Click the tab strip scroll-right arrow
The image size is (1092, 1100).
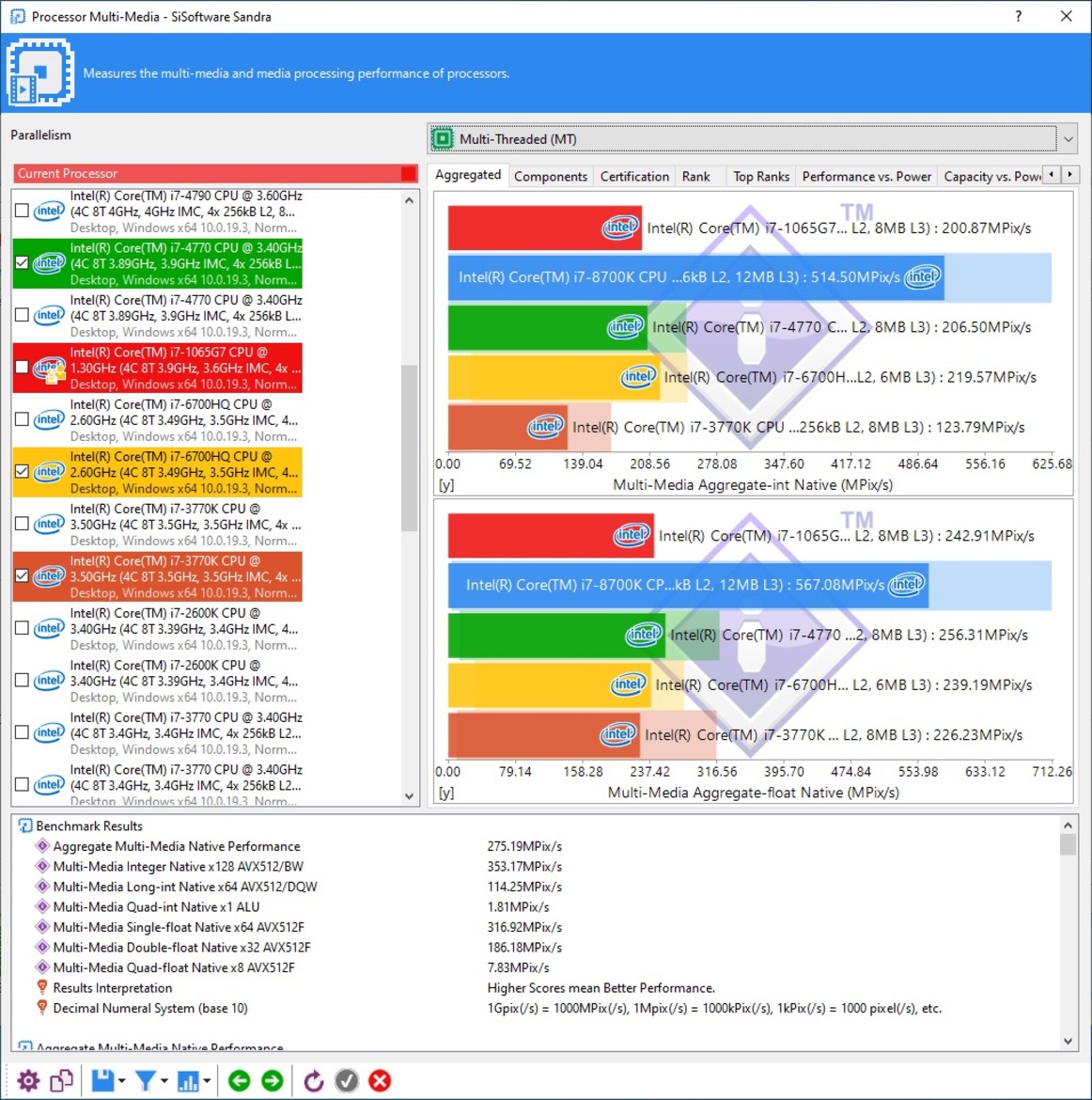[1069, 174]
